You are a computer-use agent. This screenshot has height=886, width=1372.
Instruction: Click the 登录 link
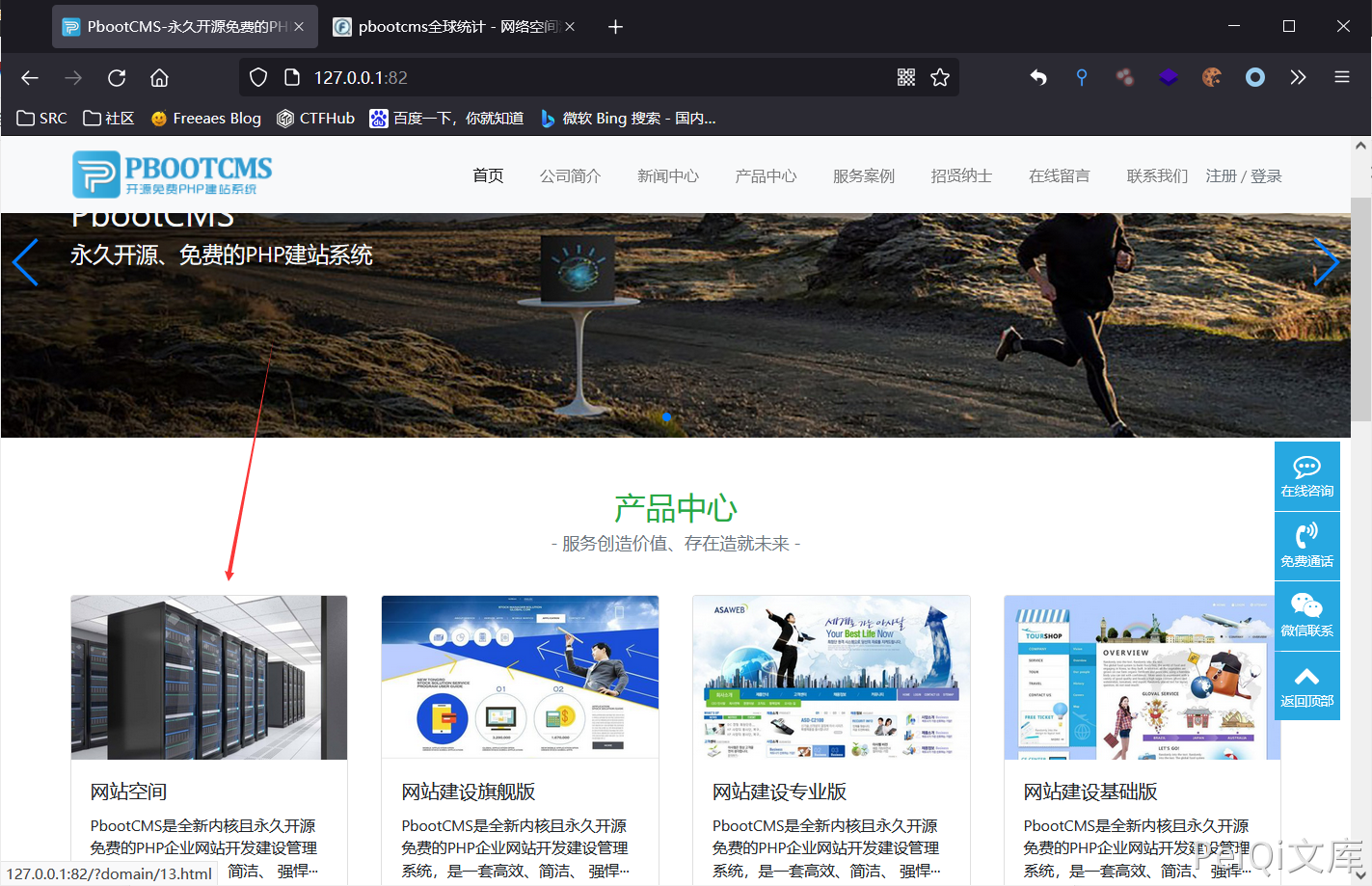click(1266, 175)
